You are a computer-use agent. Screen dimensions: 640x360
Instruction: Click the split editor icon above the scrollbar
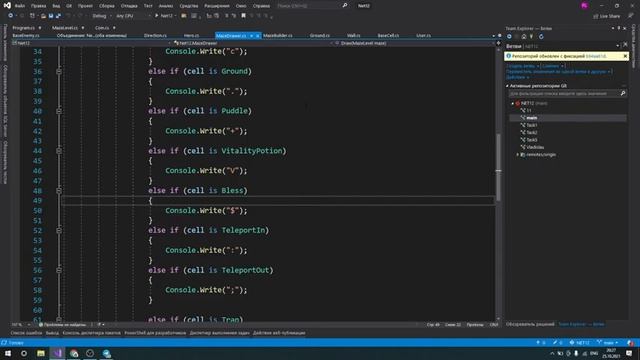pos(498,43)
